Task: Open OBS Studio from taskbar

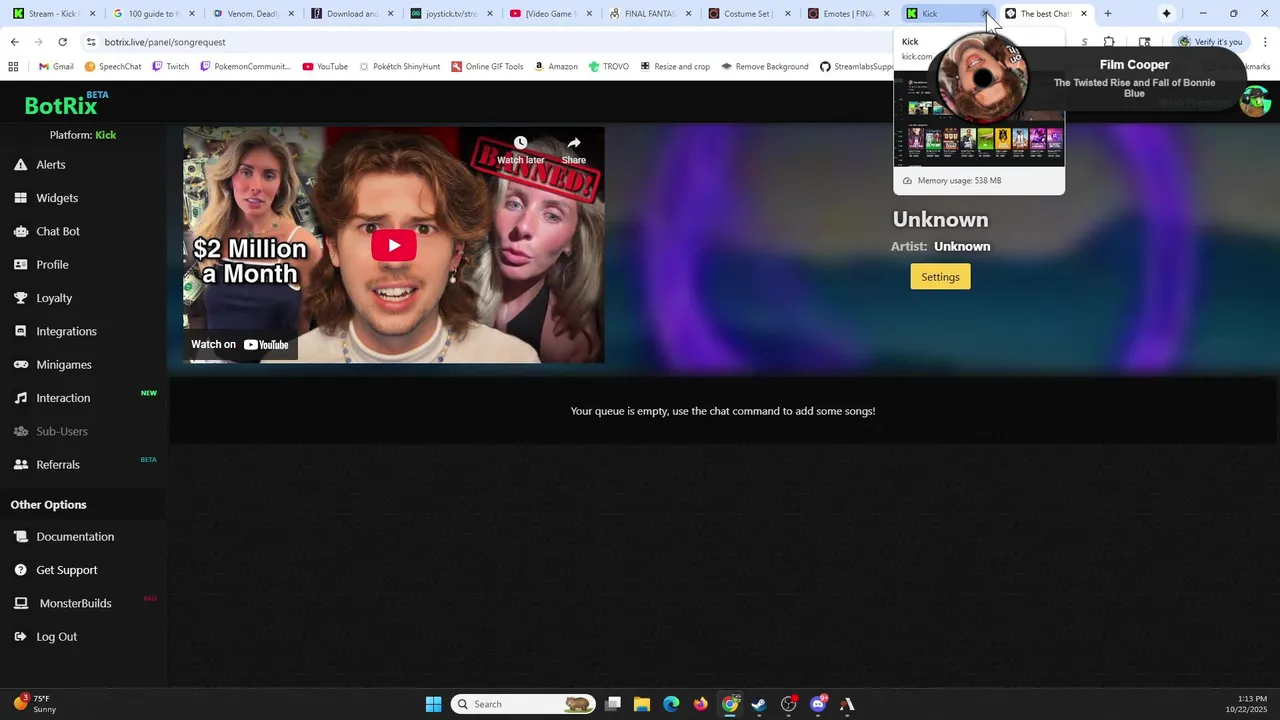Action: [x=788, y=704]
